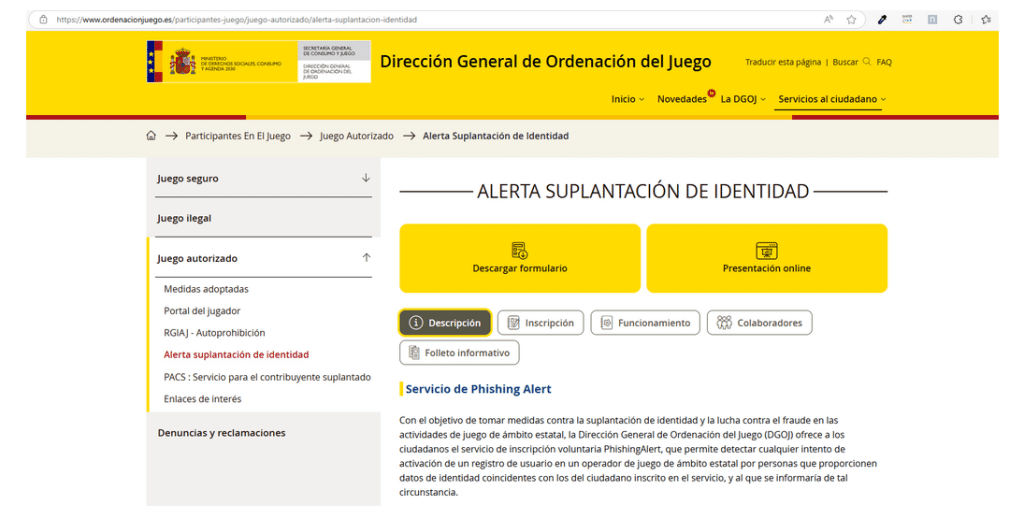This screenshot has width=1024, height=519.
Task: Click the read aloud icon in the address bar
Action: coord(829,19)
